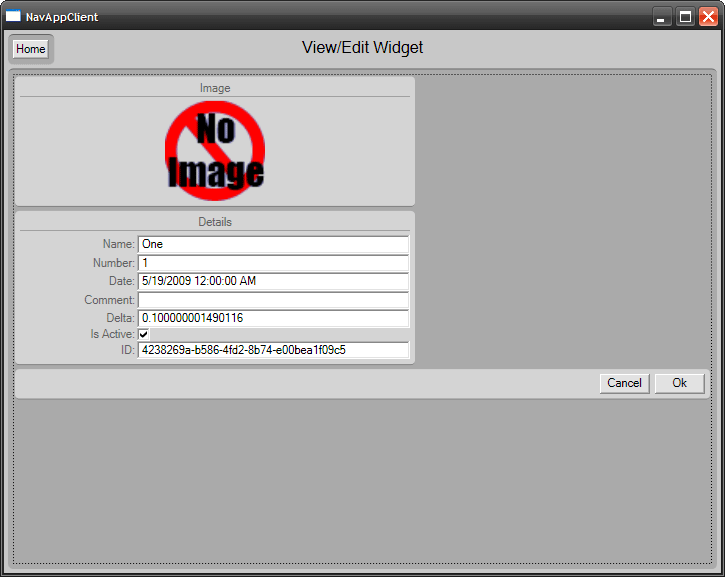The width and height of the screenshot is (725, 577).
Task: Confirm changes with the Ok button
Action: pyautogui.click(x=679, y=383)
